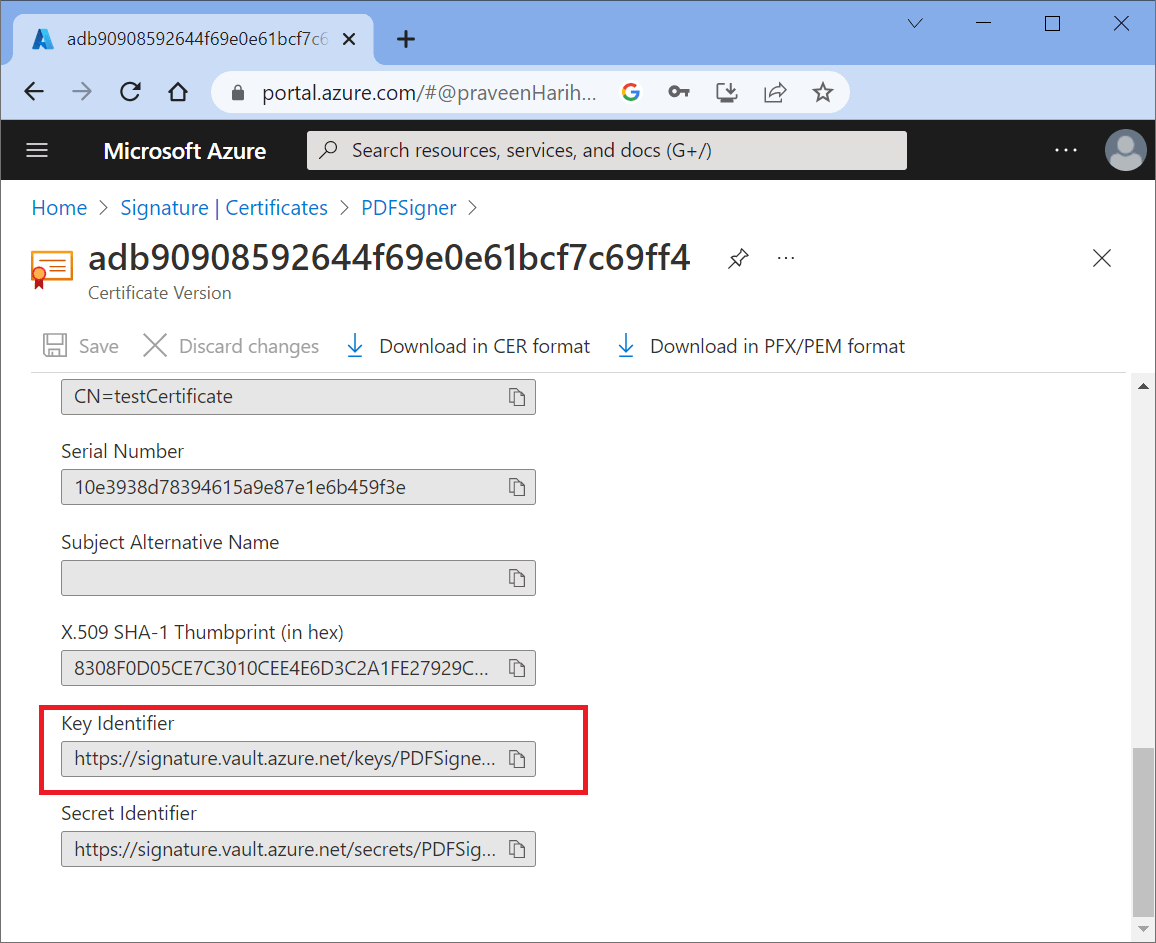Click the install app icon in address bar
This screenshot has height=943, width=1156.
pyautogui.click(x=727, y=92)
